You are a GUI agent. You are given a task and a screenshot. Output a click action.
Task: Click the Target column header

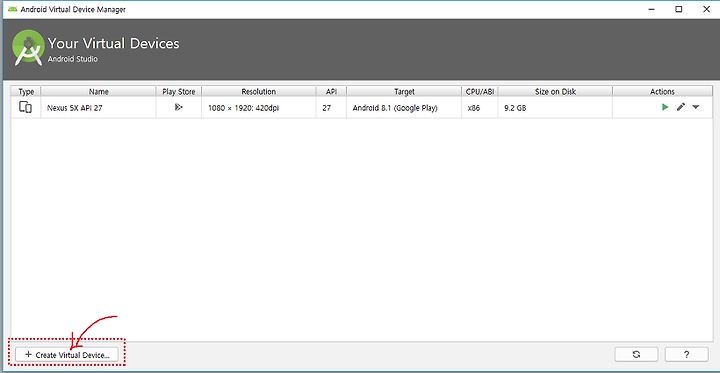404,91
